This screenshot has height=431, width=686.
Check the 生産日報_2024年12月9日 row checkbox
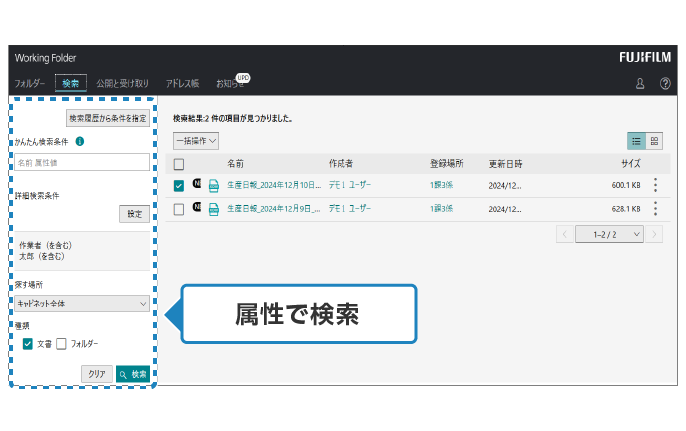point(178,209)
